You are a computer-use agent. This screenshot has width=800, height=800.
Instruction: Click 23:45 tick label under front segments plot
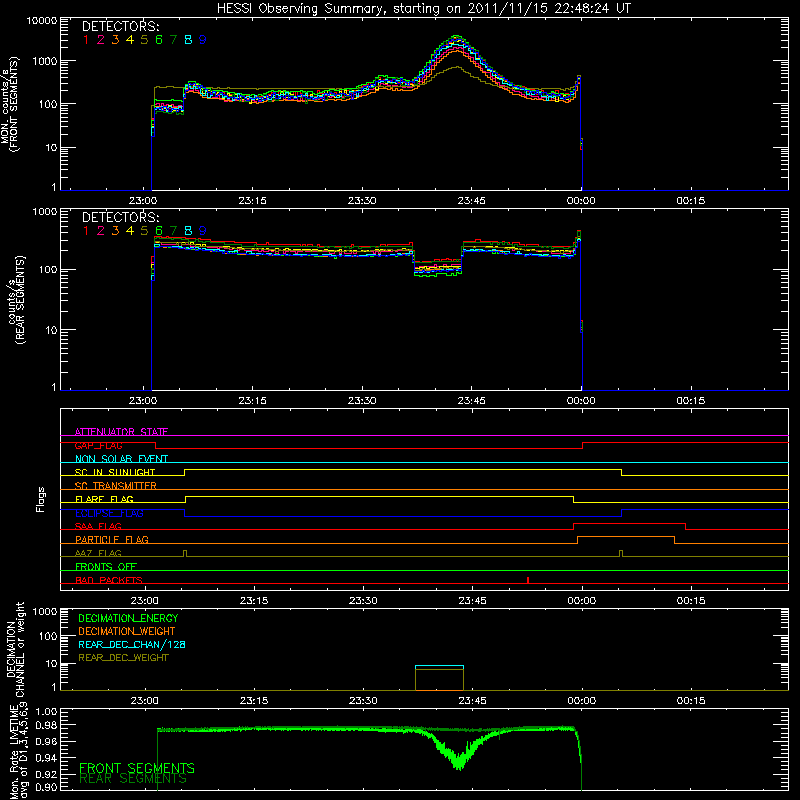click(x=471, y=201)
